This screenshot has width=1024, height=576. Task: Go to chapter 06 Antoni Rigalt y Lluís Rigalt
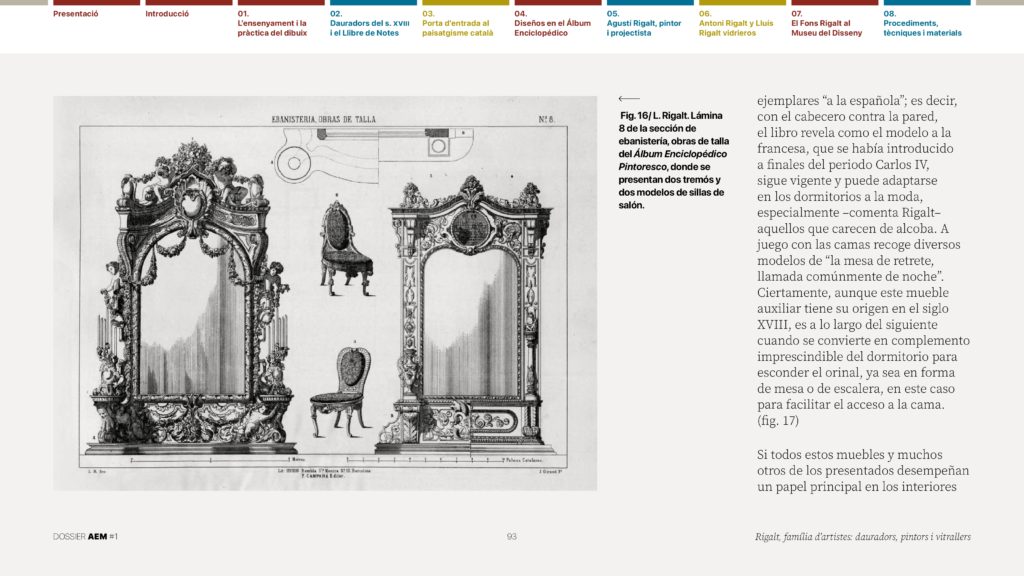pos(735,23)
